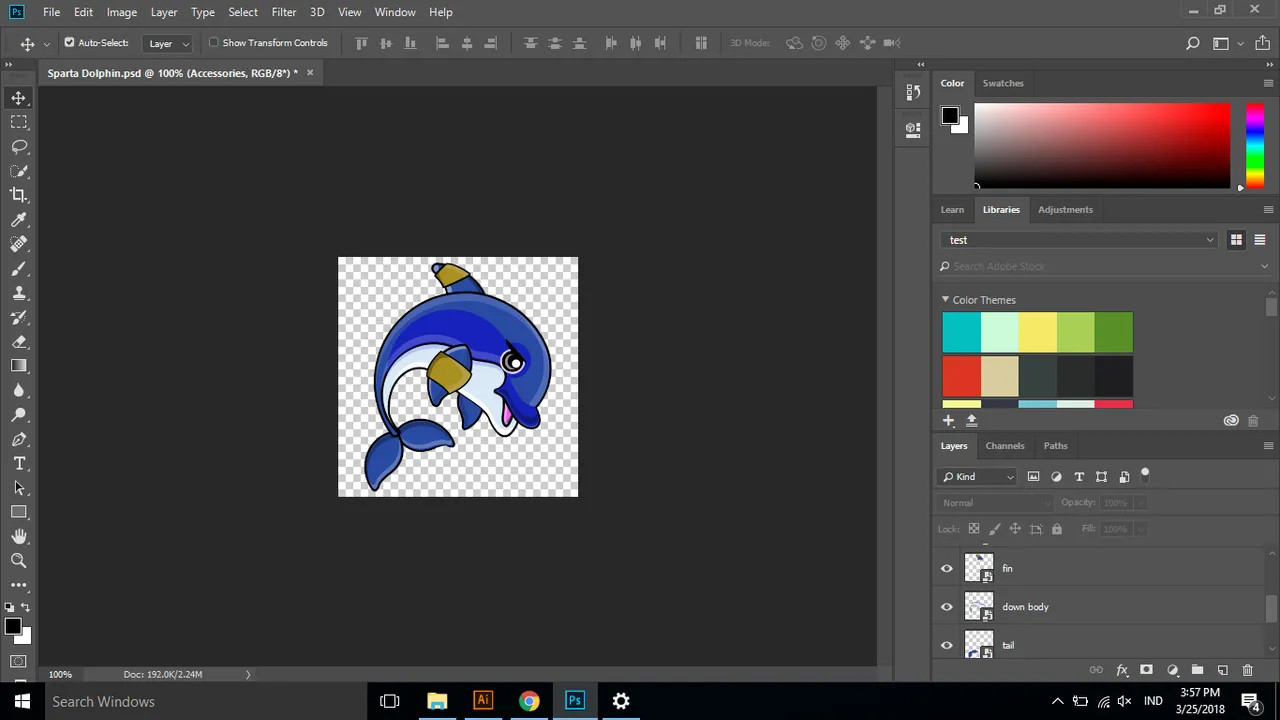Screen dimensions: 1280x720
Task: Select the Quick Selection tool
Action: tap(19, 171)
